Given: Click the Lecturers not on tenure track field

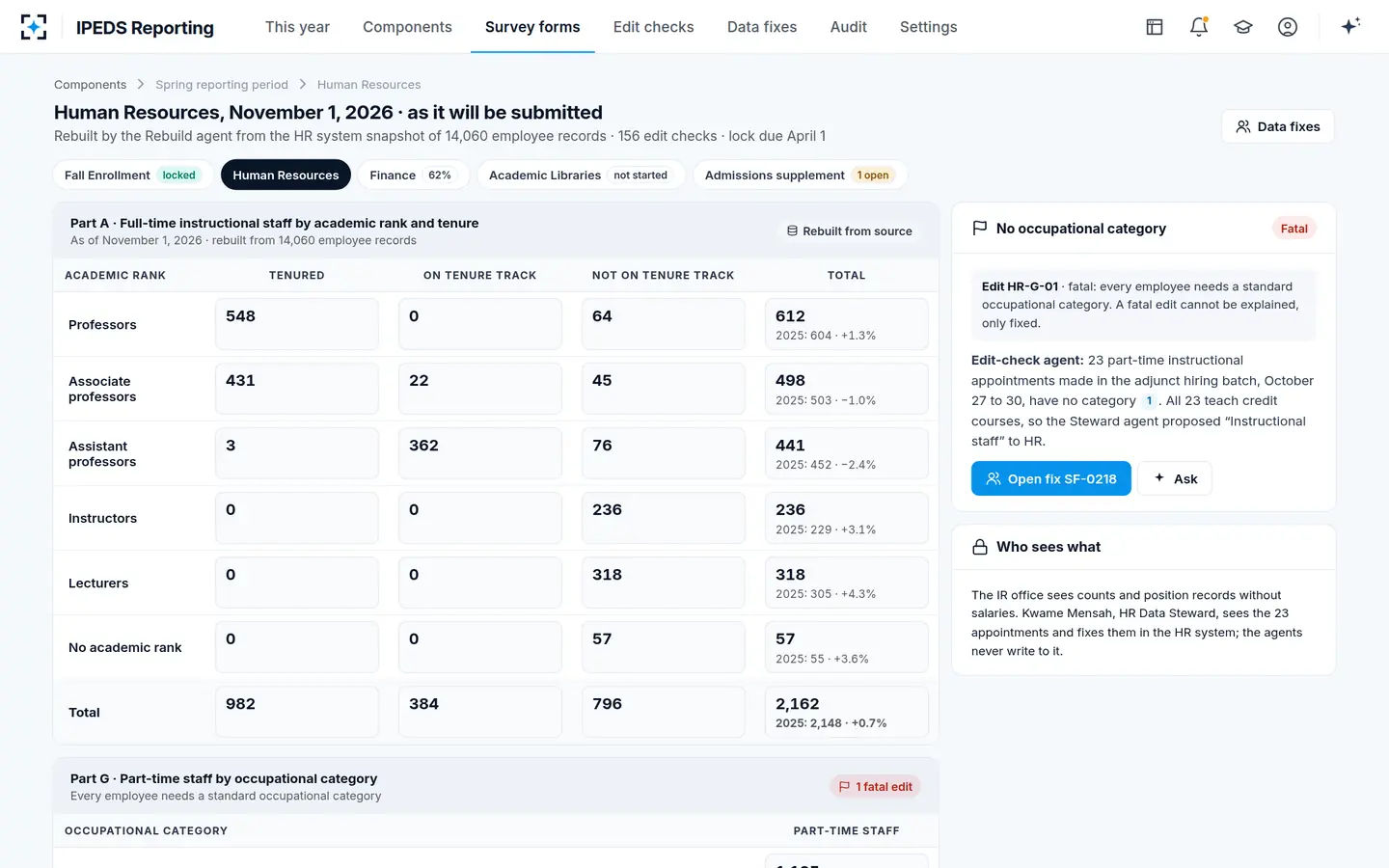Looking at the screenshot, I should tap(664, 583).
